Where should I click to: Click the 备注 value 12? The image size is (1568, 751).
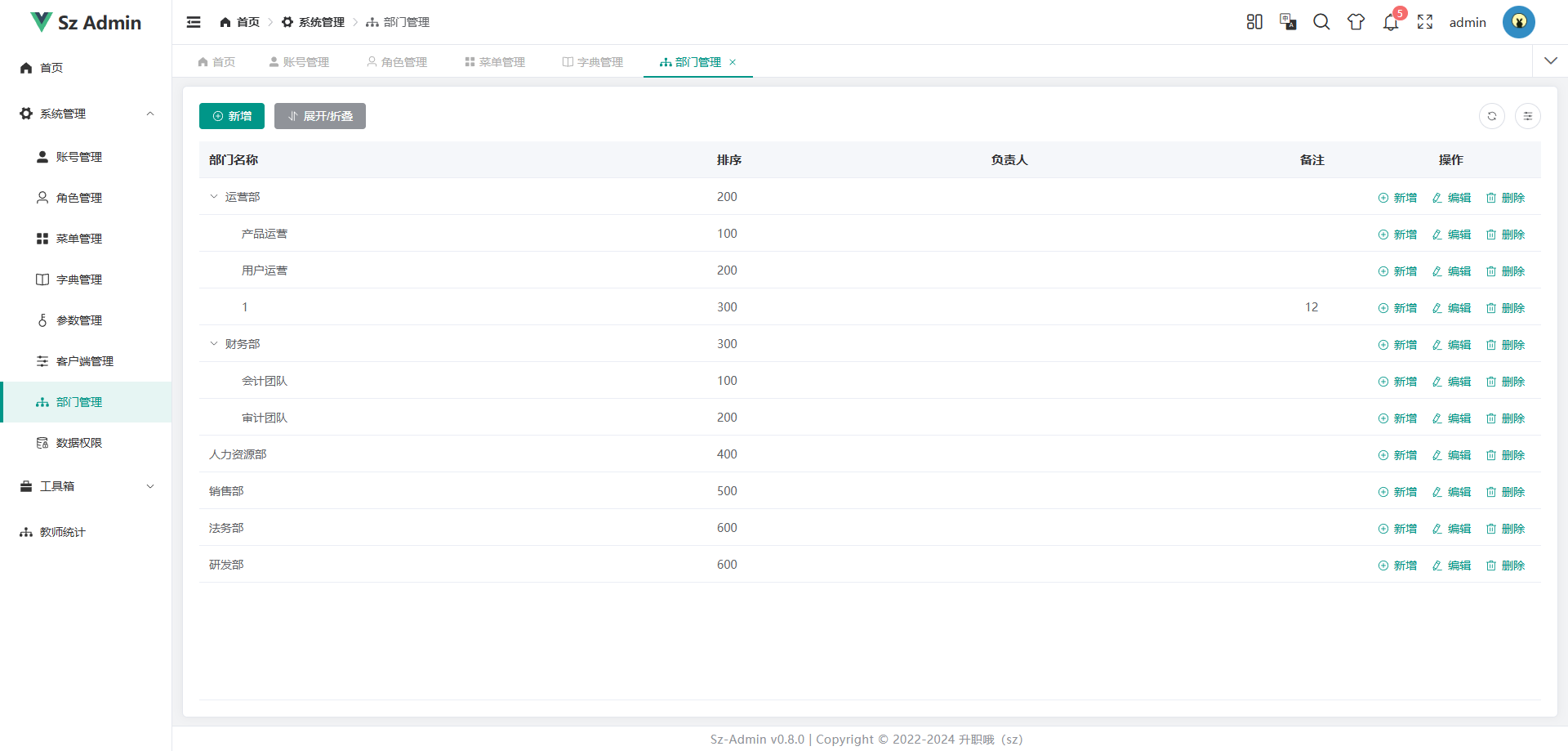point(1312,307)
